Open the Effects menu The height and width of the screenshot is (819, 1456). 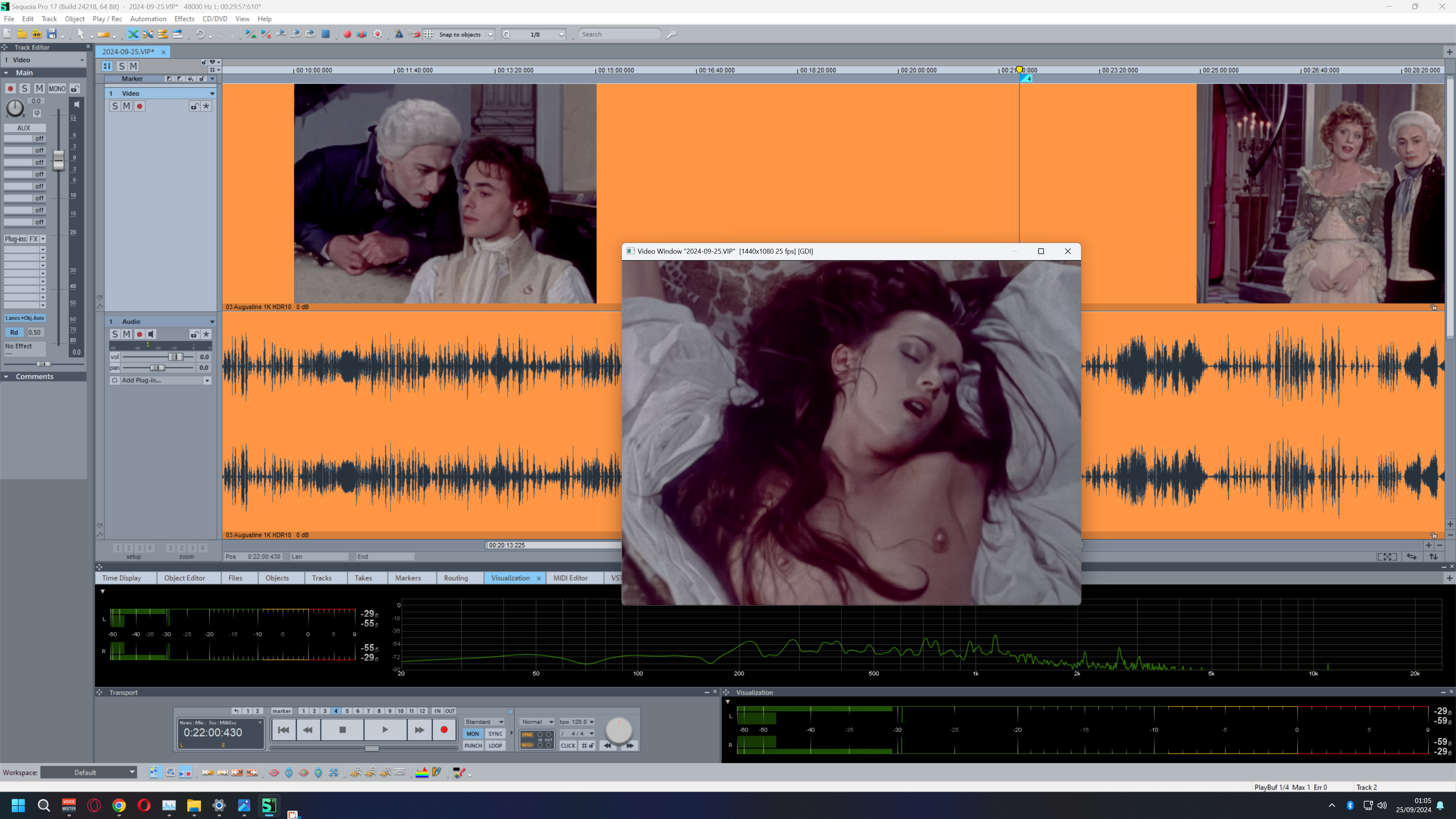pos(184,19)
